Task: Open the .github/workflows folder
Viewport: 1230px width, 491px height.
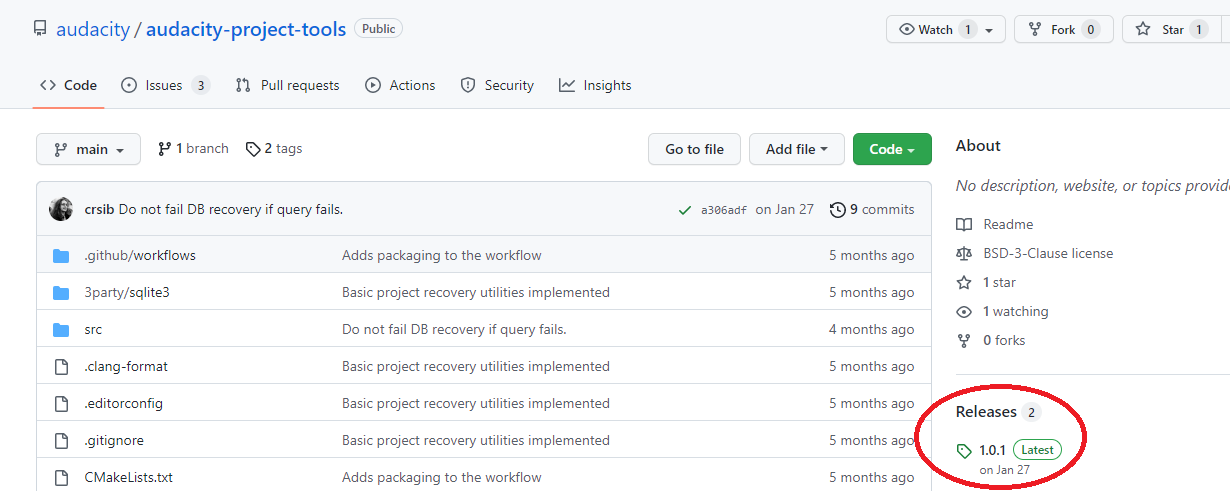Action: tap(140, 255)
